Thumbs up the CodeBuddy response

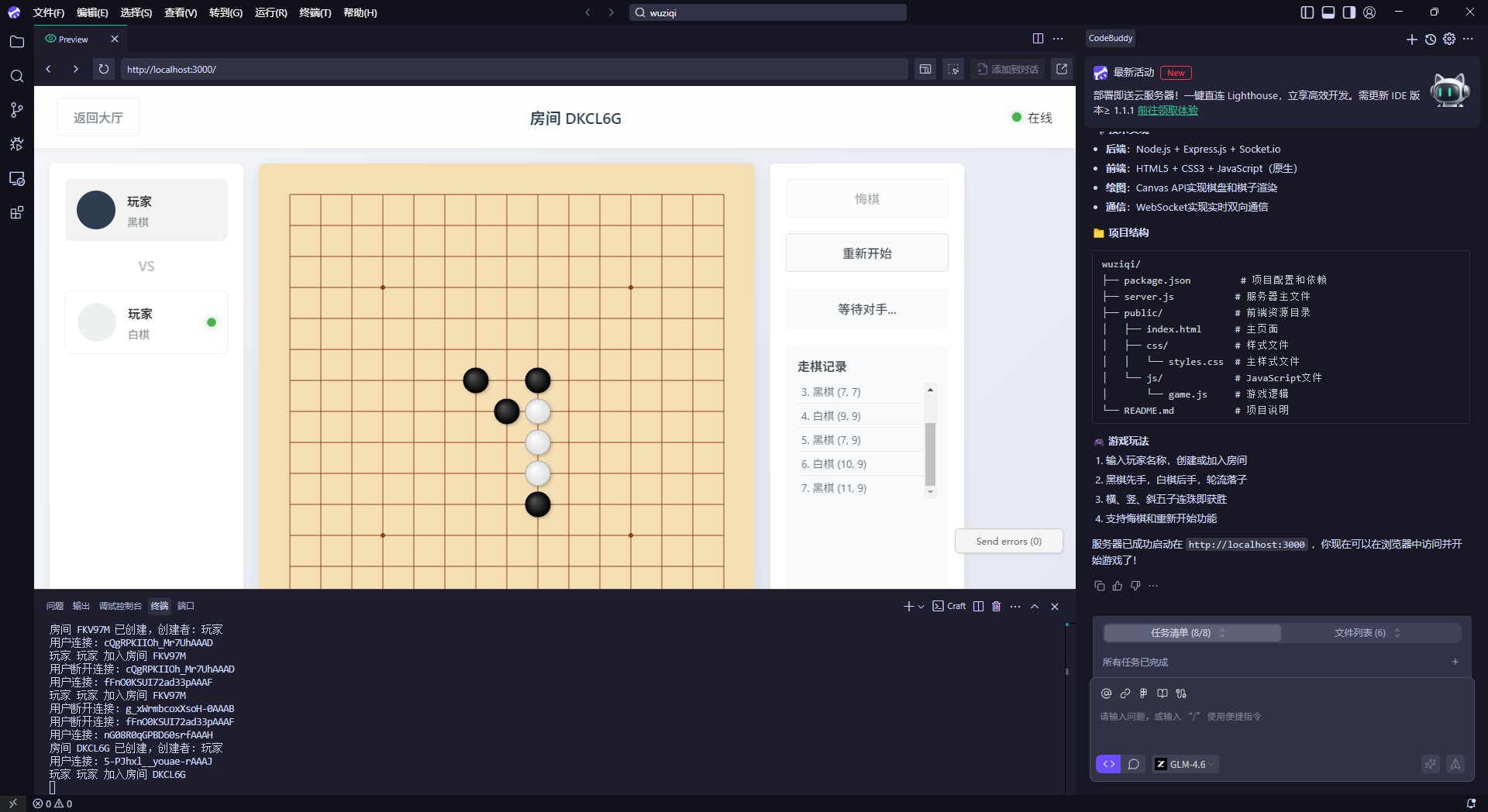click(x=1117, y=586)
